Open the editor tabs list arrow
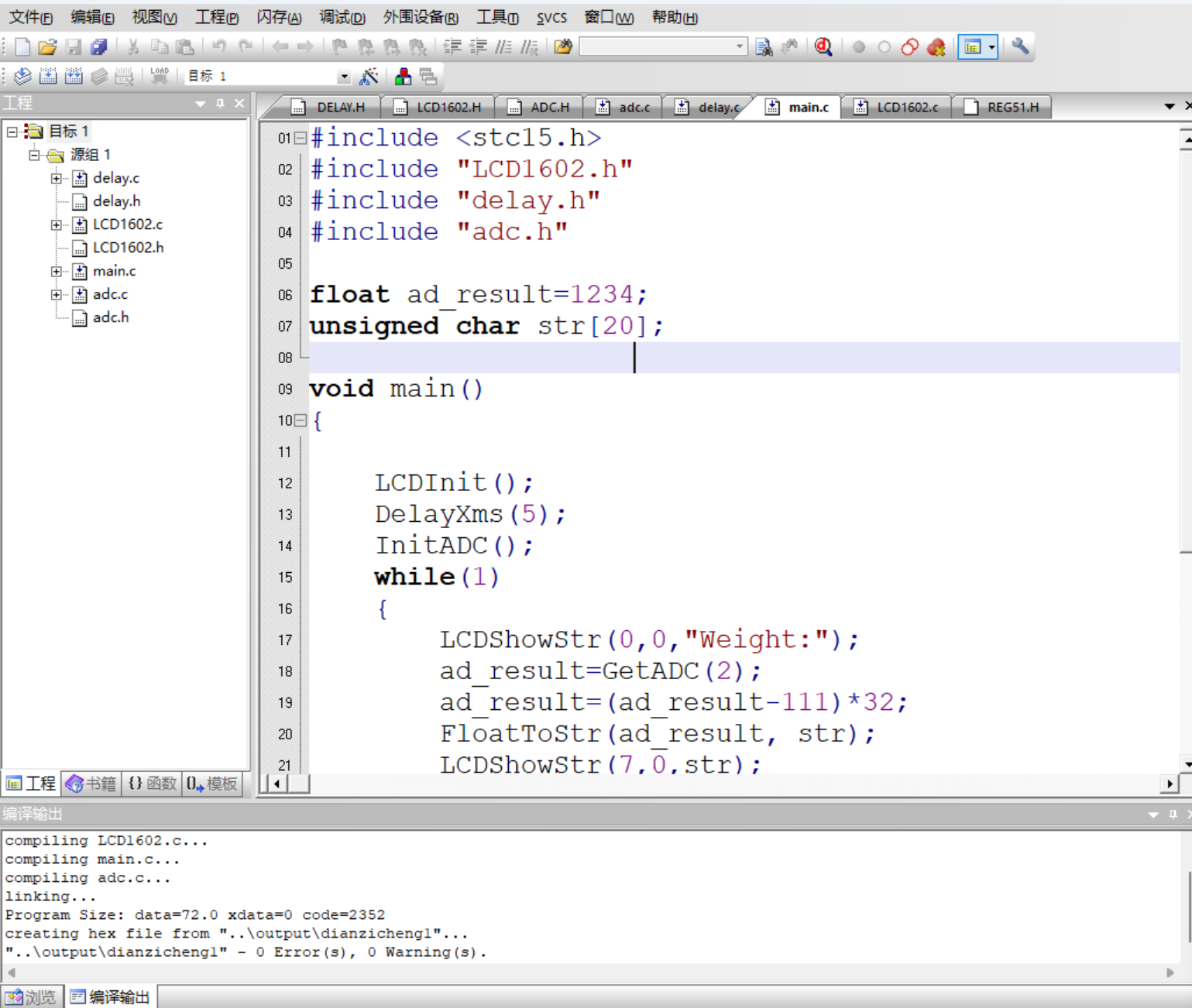Image resolution: width=1192 pixels, height=1008 pixels. pos(1170,106)
